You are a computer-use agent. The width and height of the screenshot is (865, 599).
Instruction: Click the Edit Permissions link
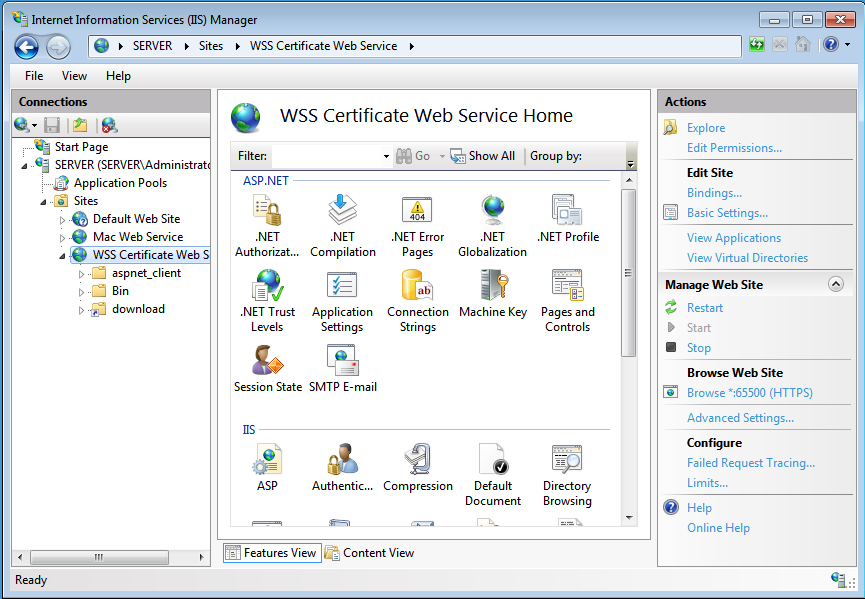[x=734, y=148]
